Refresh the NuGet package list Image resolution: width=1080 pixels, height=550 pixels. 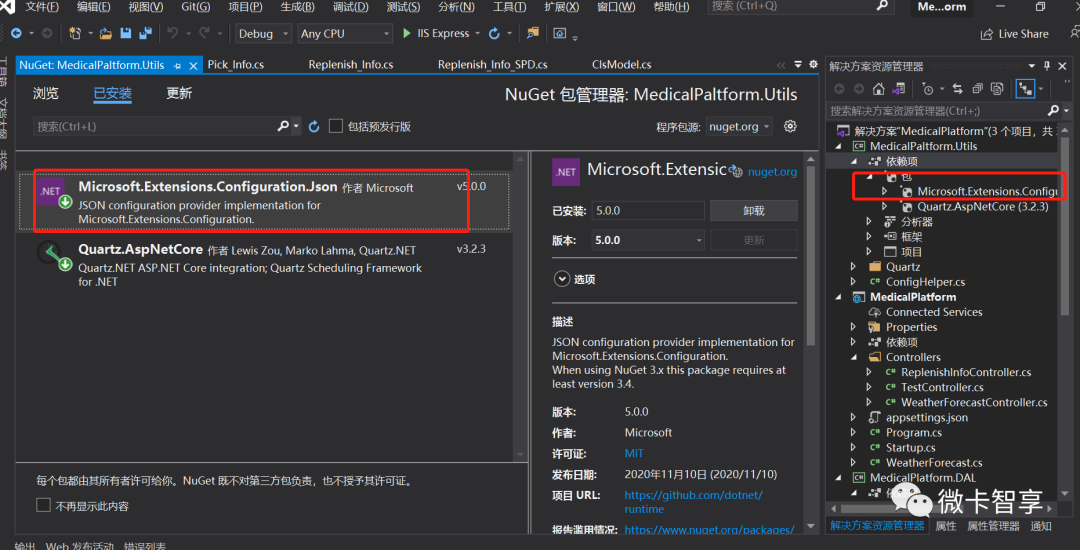pos(314,127)
